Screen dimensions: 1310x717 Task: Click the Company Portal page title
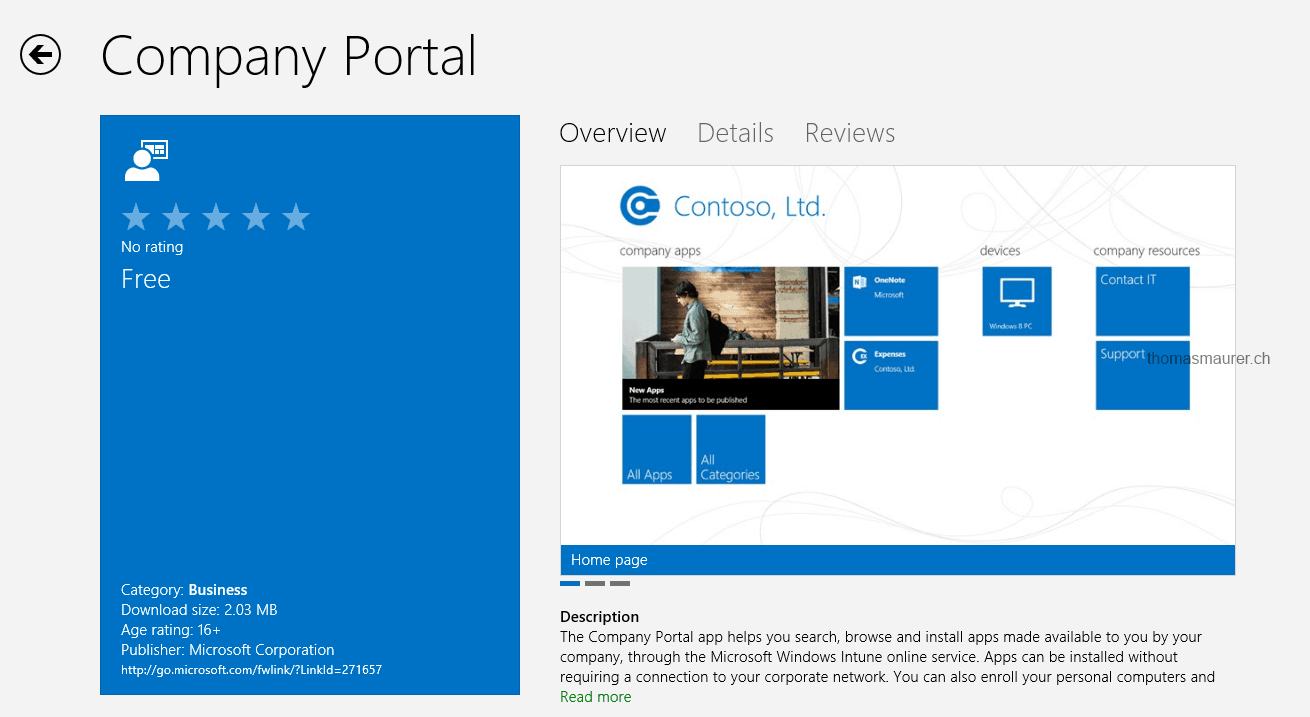289,56
